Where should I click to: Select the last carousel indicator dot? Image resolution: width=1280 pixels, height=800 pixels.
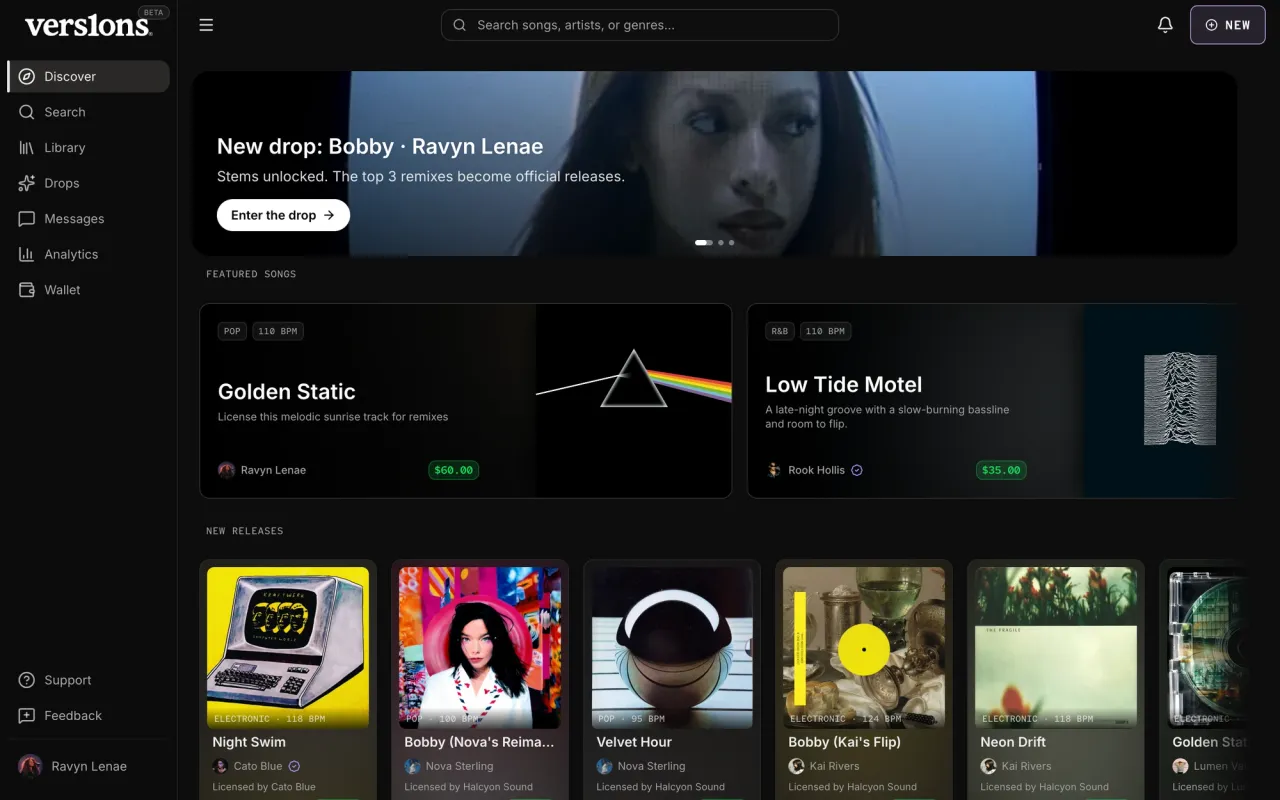click(x=731, y=242)
